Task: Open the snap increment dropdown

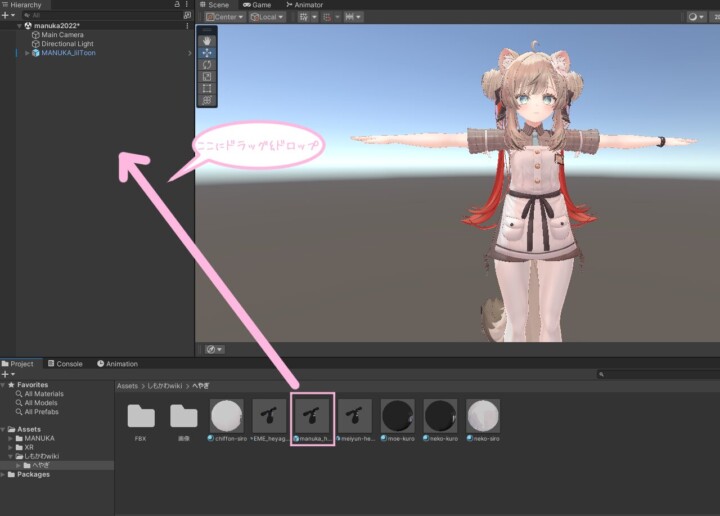Action: pyautogui.click(x=354, y=17)
